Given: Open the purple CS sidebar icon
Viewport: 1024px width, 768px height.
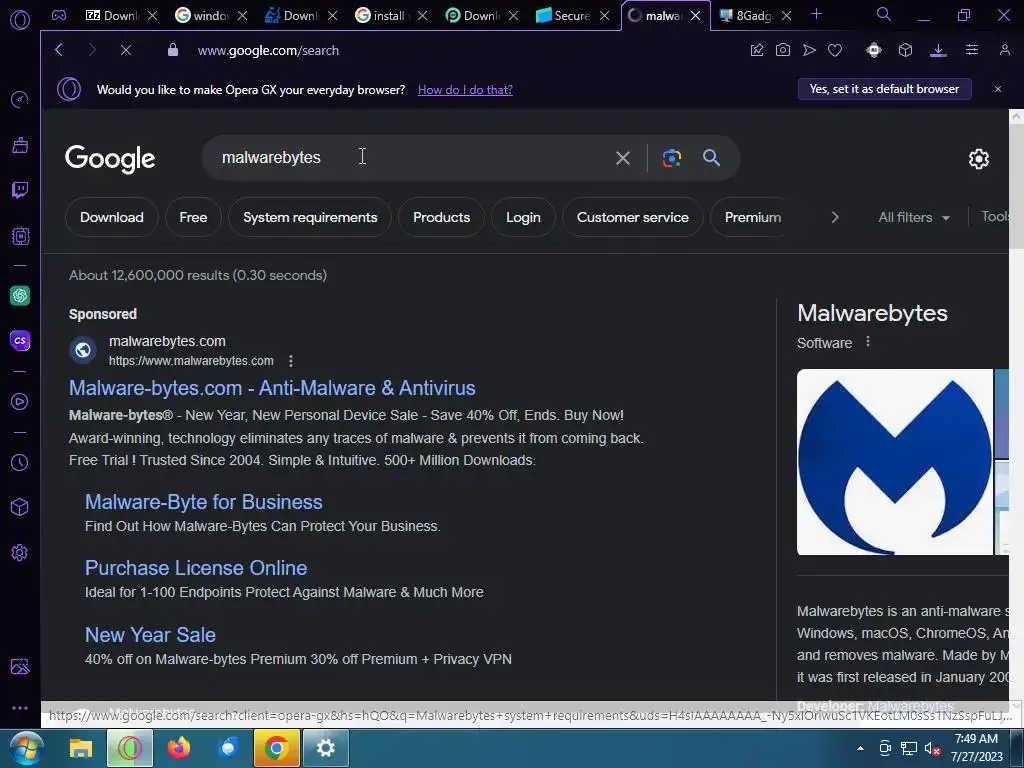Looking at the screenshot, I should pyautogui.click(x=20, y=340).
